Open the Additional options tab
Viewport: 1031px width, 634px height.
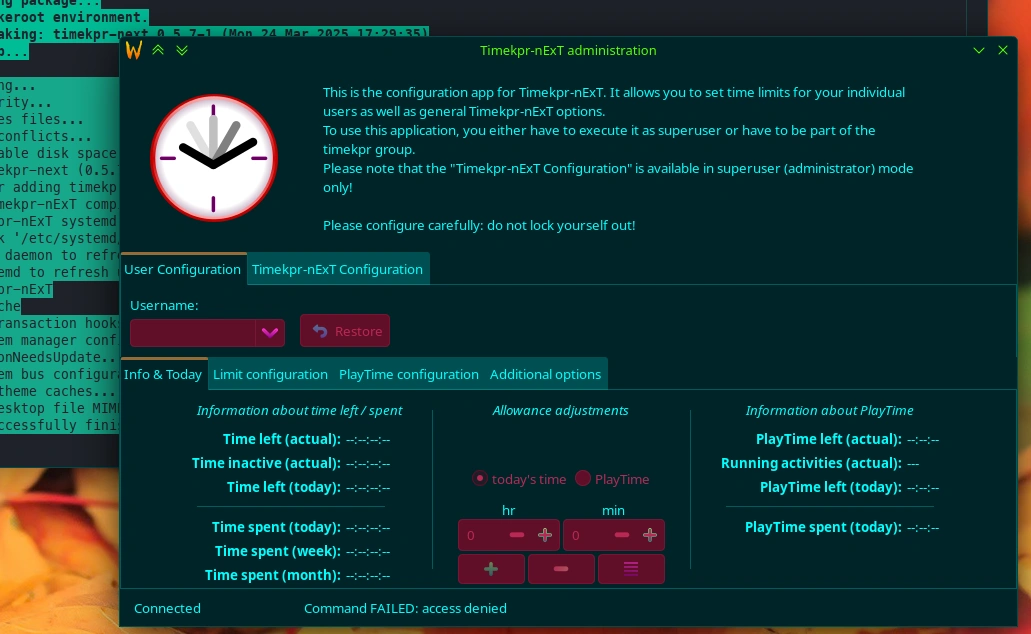click(x=545, y=374)
